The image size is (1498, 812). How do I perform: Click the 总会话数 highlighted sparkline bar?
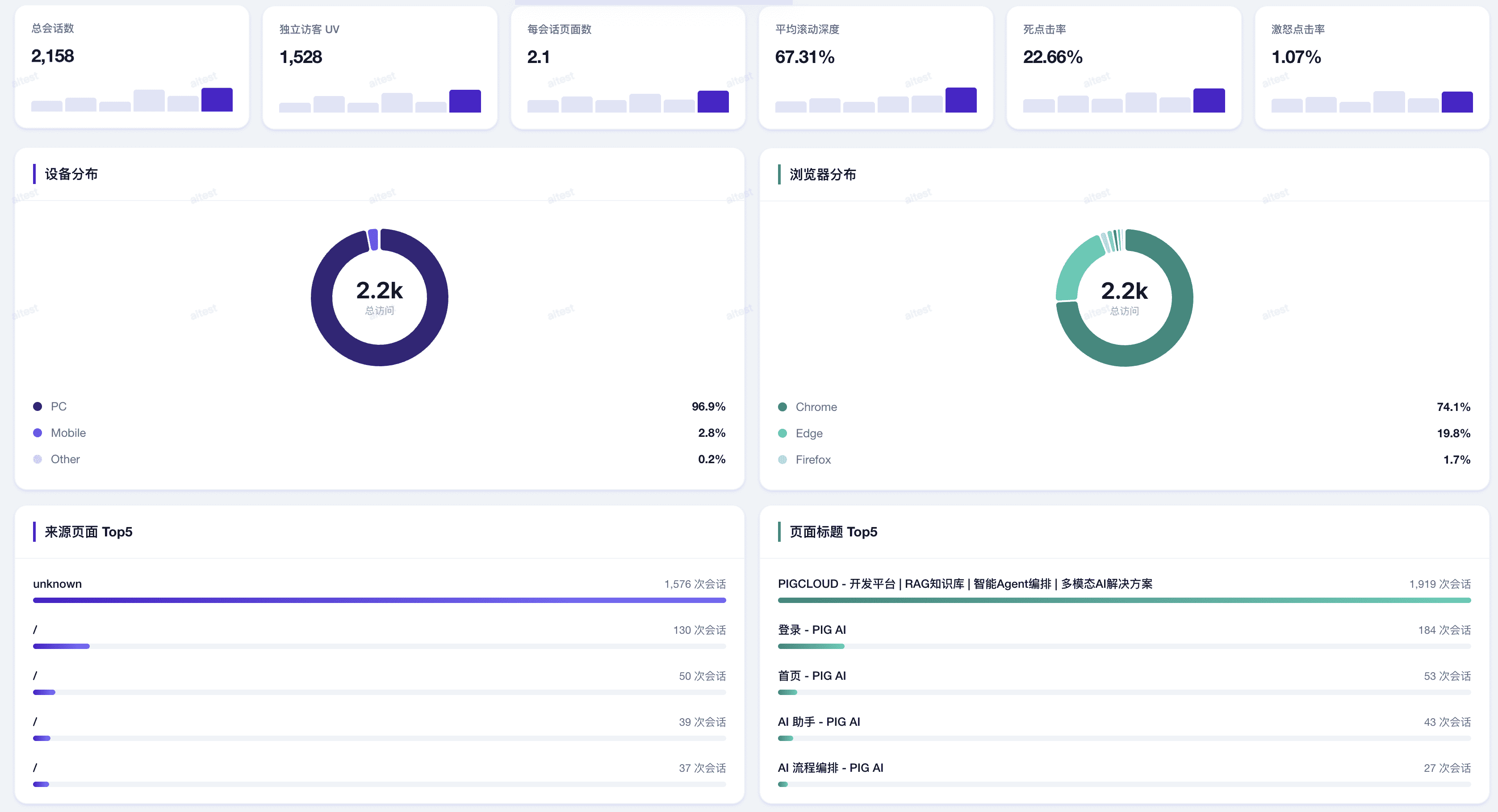217,100
